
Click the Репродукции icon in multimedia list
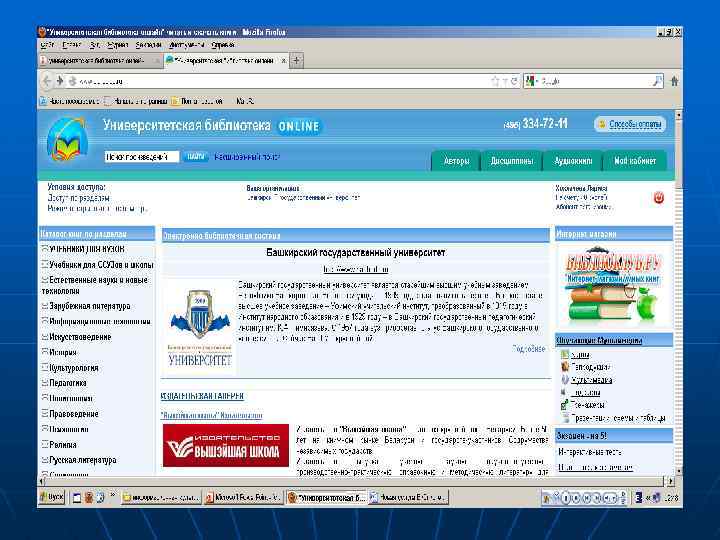pyautogui.click(x=565, y=367)
